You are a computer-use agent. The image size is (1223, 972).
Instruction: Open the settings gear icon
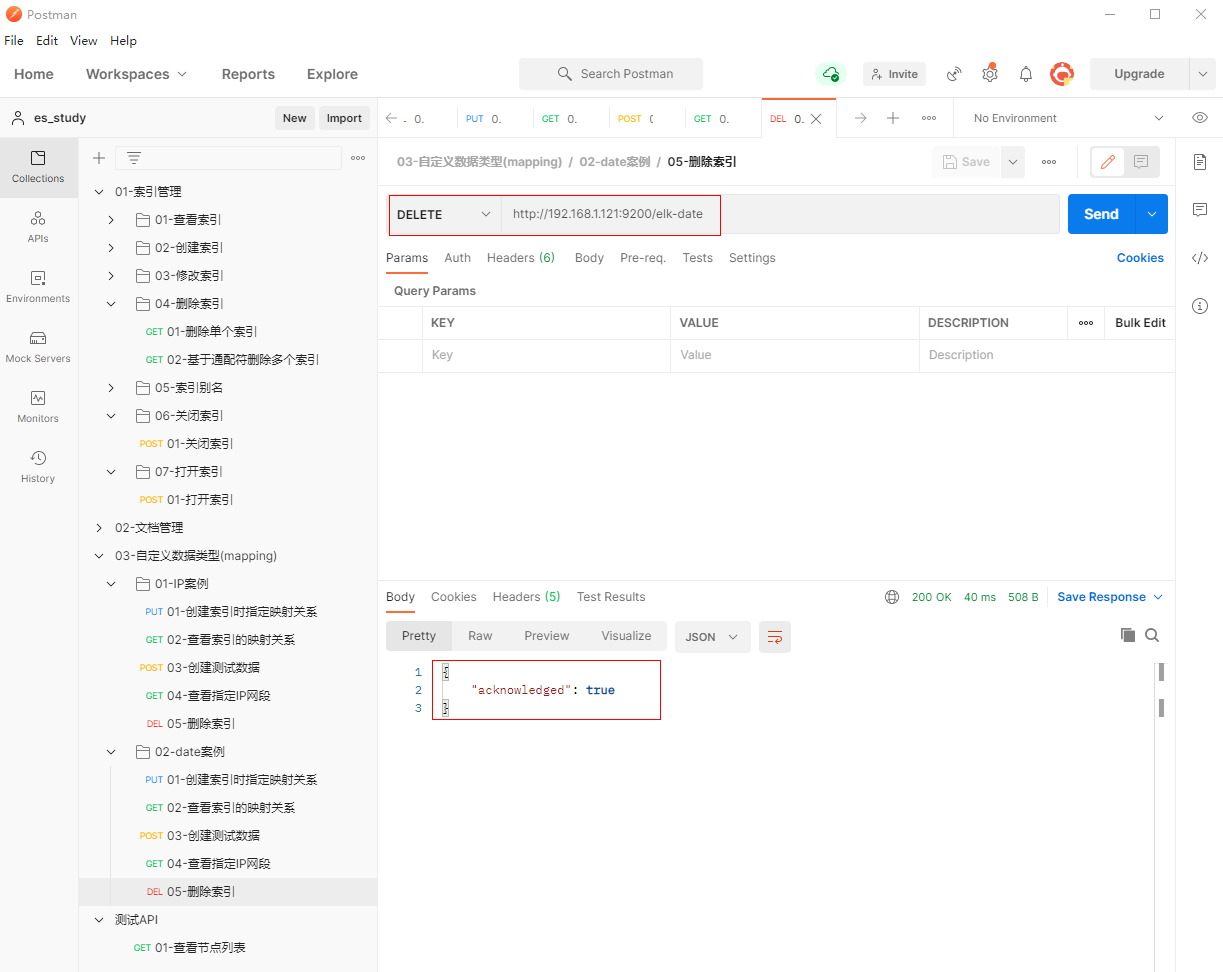[989, 74]
